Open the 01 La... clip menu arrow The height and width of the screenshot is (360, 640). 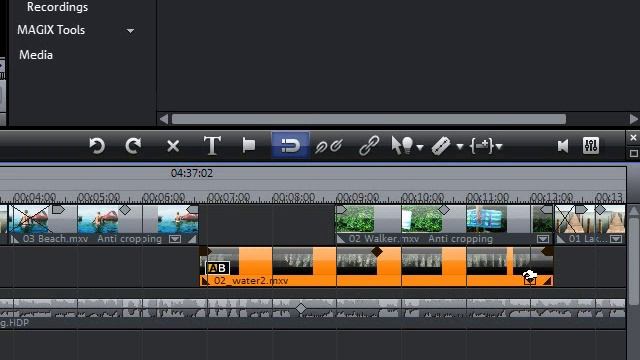[x=616, y=239]
